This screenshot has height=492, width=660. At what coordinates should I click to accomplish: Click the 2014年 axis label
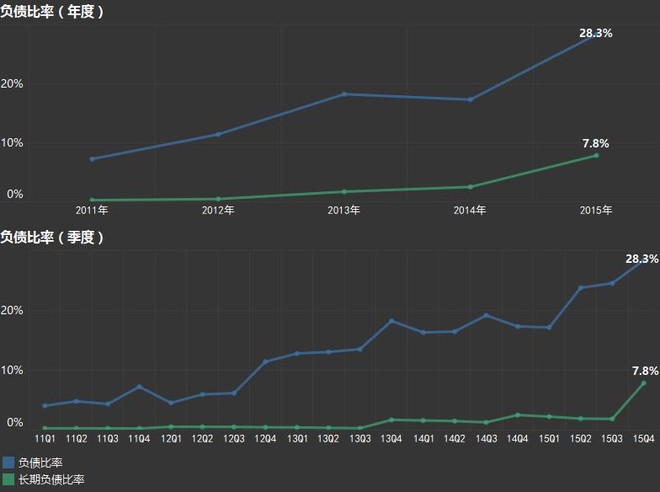pyautogui.click(x=470, y=210)
